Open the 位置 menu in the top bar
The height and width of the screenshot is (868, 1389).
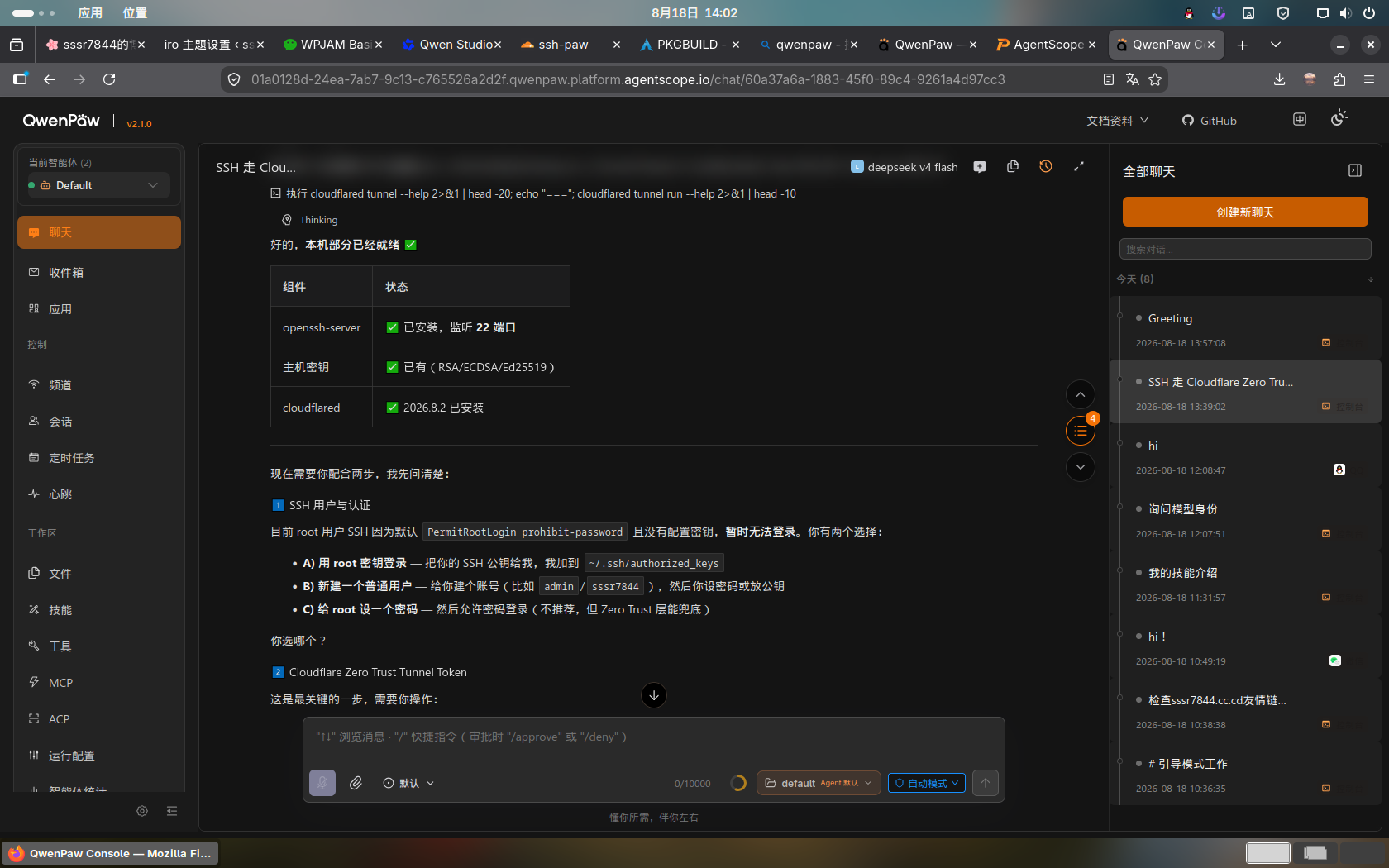[x=135, y=12]
